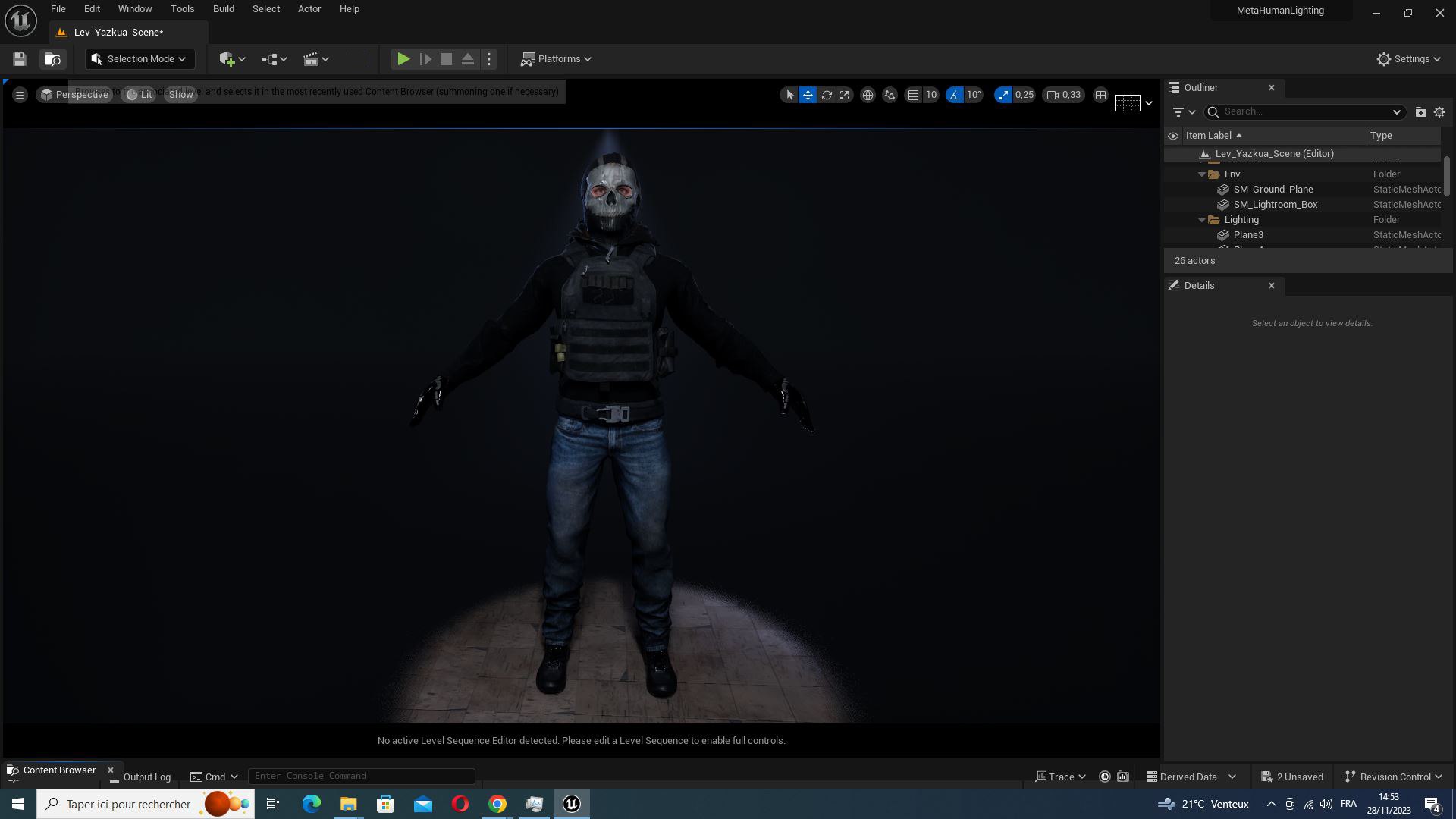Change grid snap value 10
The image size is (1456, 819).
931,95
